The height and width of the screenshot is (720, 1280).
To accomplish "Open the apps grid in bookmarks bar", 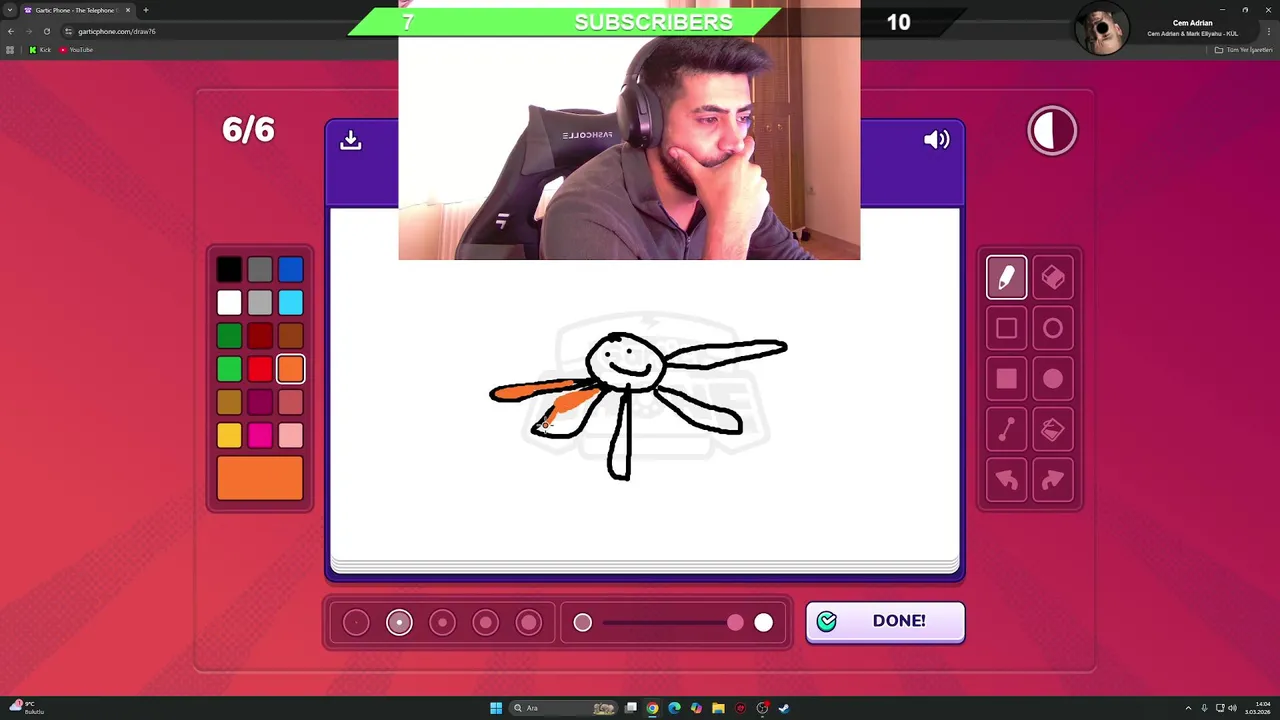I will pyautogui.click(x=10, y=50).
